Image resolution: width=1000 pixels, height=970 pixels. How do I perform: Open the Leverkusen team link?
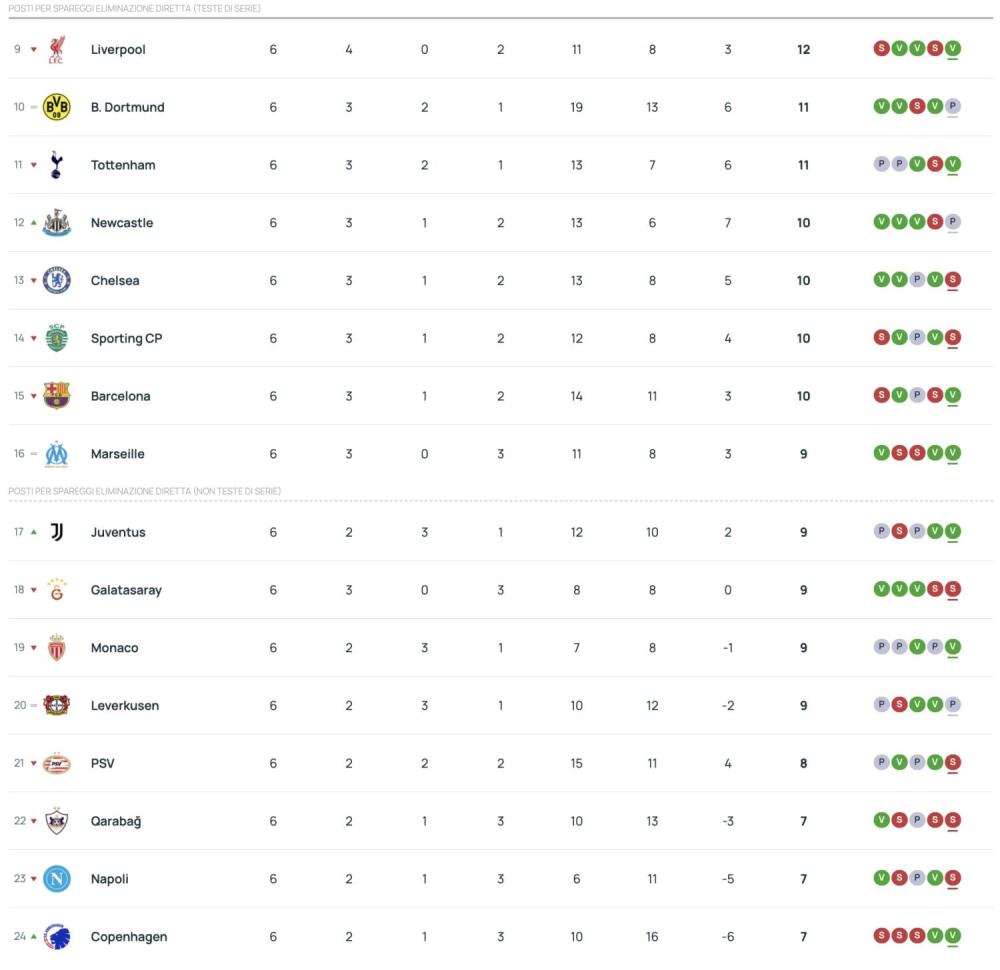coord(125,706)
